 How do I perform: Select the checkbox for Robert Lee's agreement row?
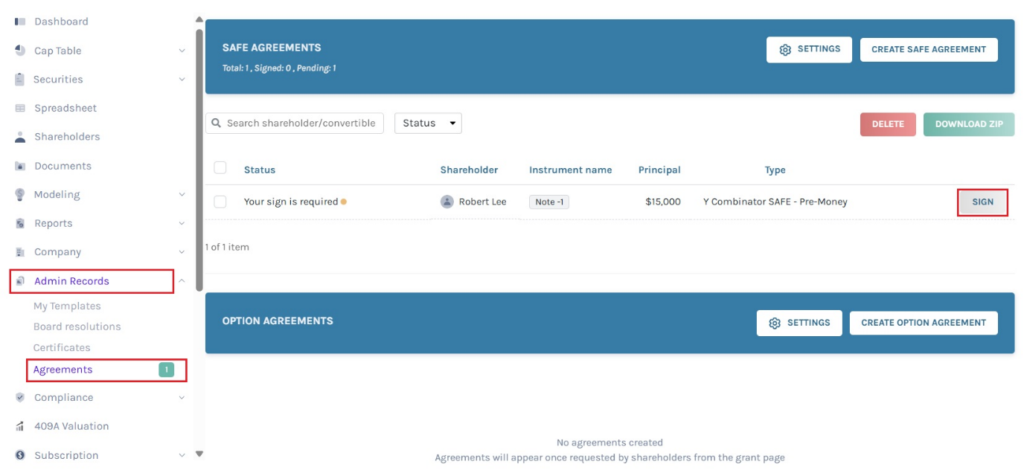click(220, 202)
